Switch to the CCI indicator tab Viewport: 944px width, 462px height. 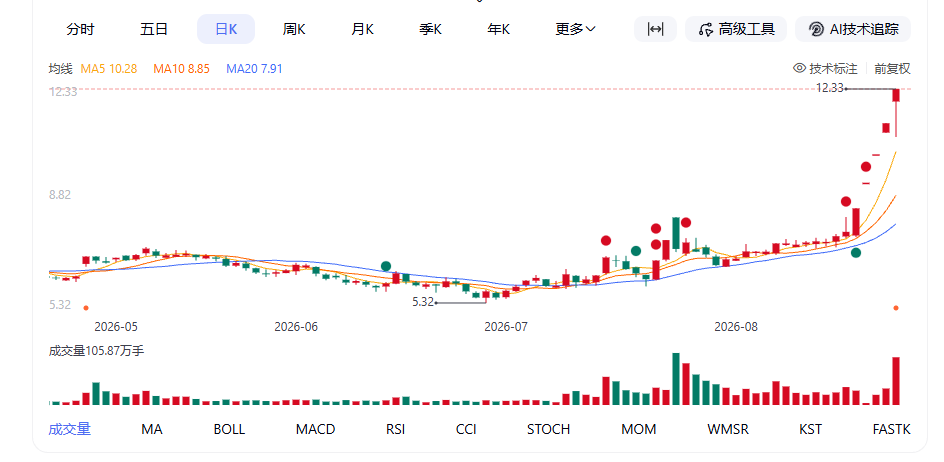pos(466,429)
